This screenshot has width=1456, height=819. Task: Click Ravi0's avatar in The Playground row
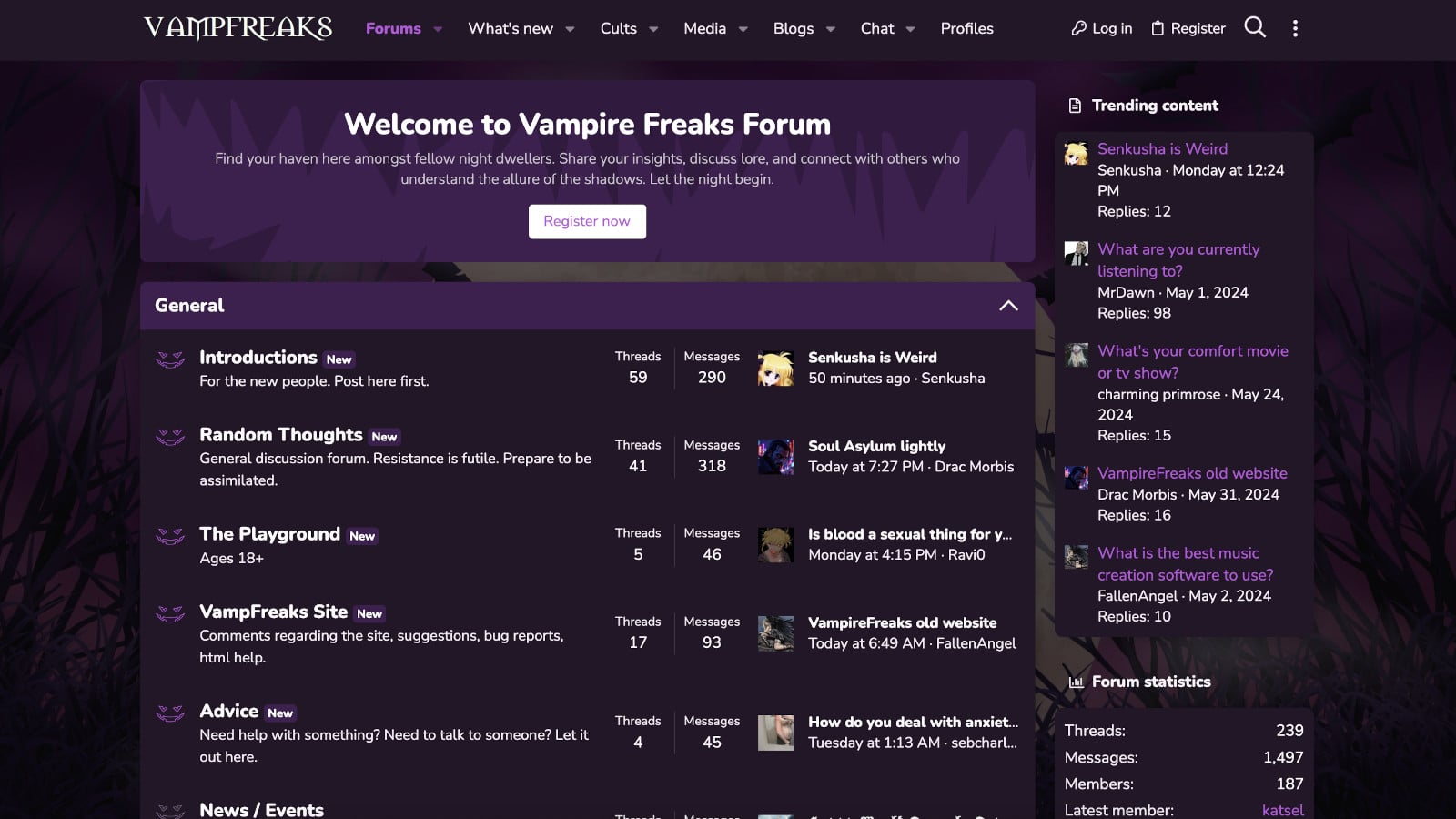point(775,544)
